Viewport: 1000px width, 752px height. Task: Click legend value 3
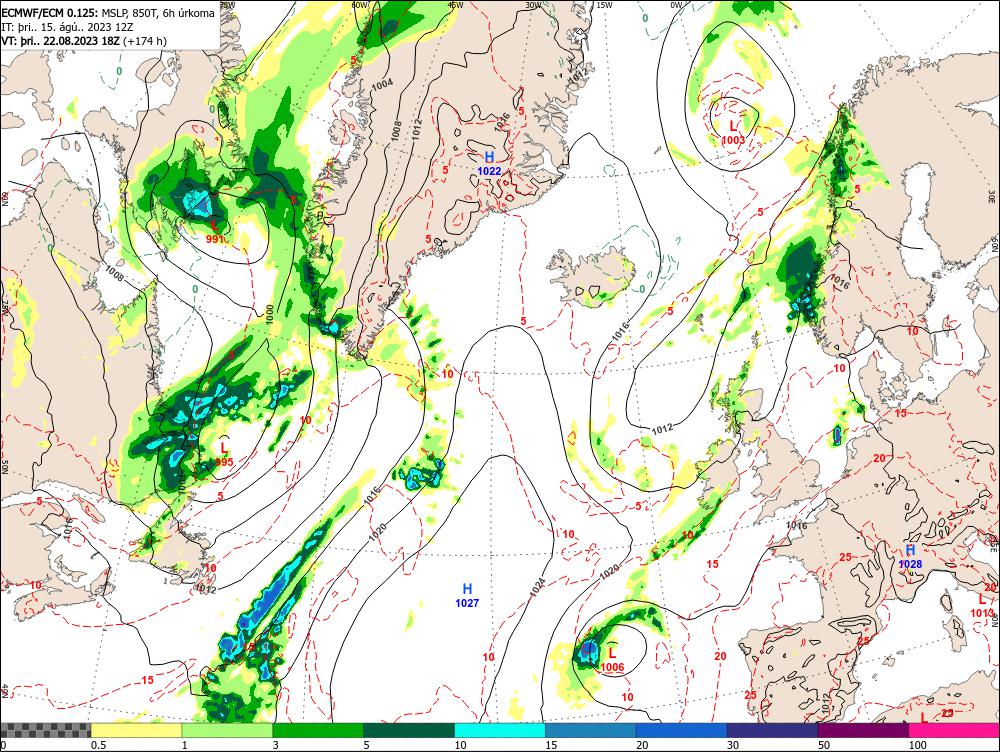point(276,745)
